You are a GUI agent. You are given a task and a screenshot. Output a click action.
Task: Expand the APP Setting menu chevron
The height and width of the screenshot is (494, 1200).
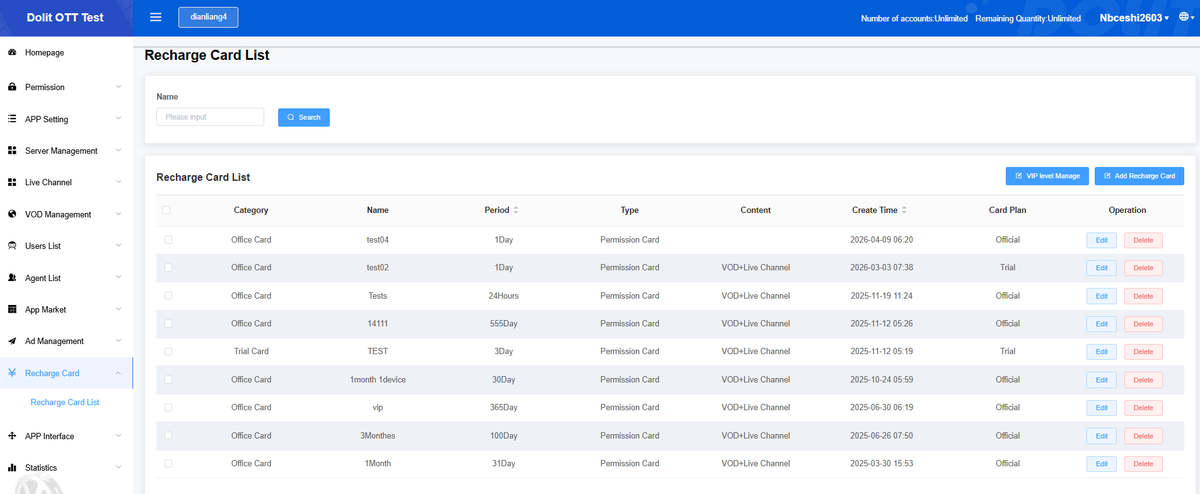(118, 119)
